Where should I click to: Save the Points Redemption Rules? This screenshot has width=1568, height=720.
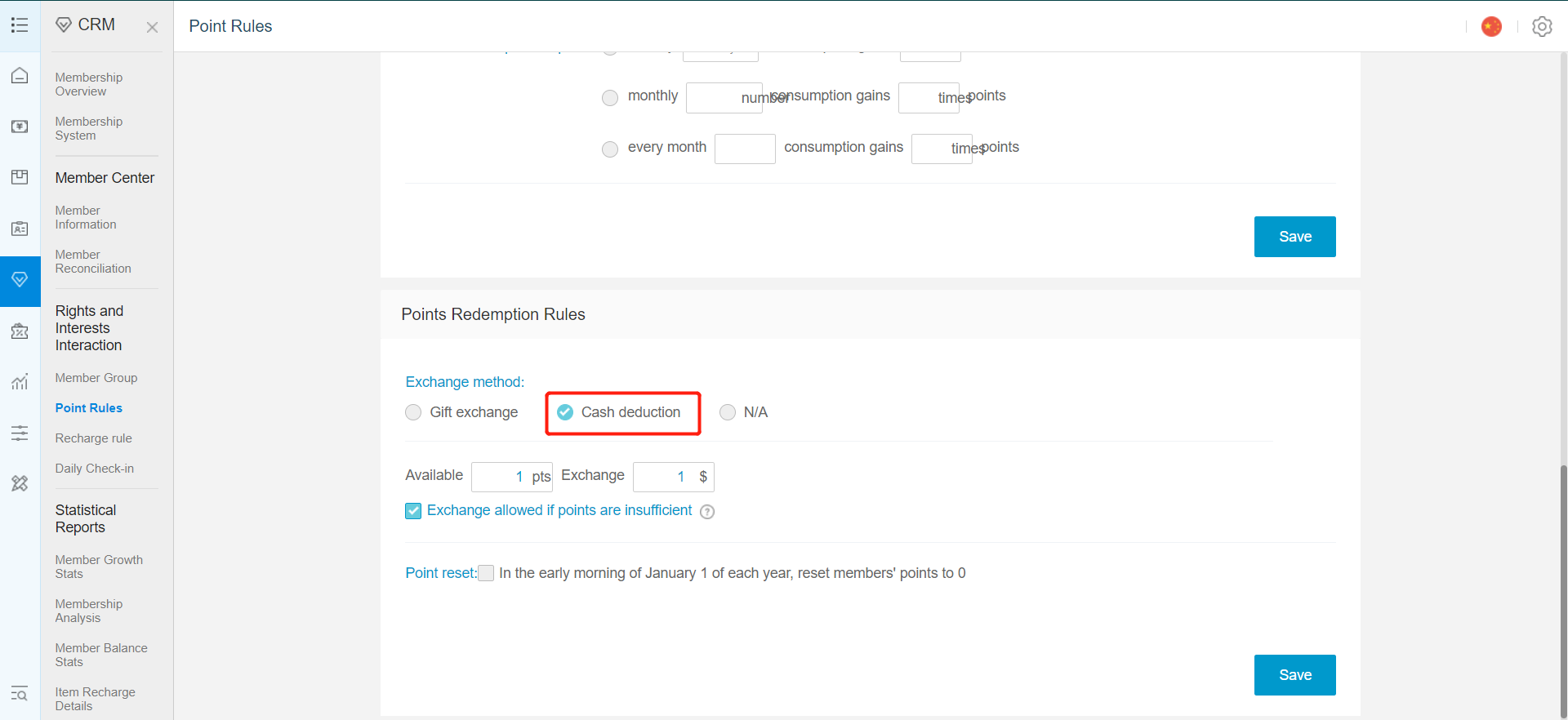[x=1295, y=675]
